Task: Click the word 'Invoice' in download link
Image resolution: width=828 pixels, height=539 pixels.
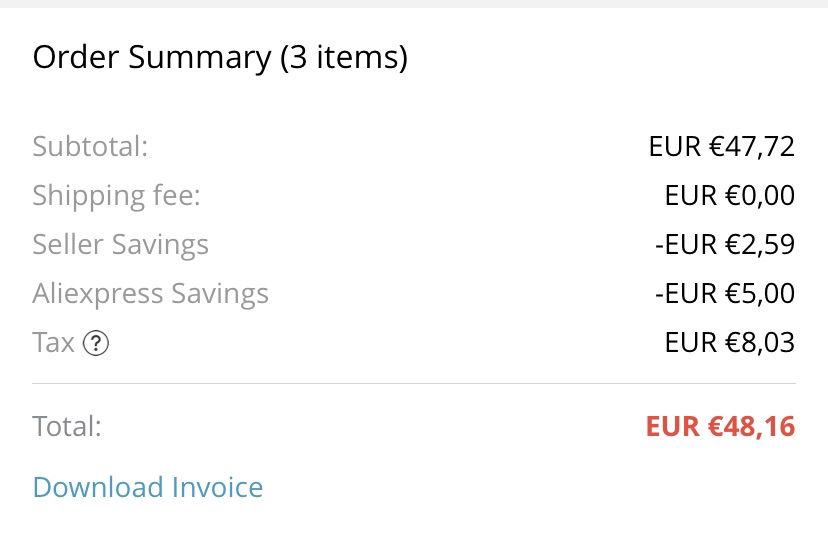Action: tap(217, 487)
